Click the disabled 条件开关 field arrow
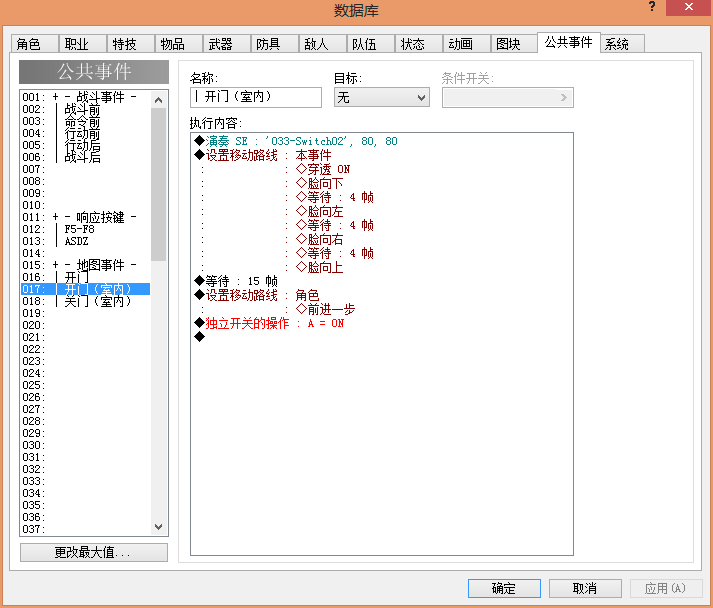This screenshot has height=608, width=713. 564,97
